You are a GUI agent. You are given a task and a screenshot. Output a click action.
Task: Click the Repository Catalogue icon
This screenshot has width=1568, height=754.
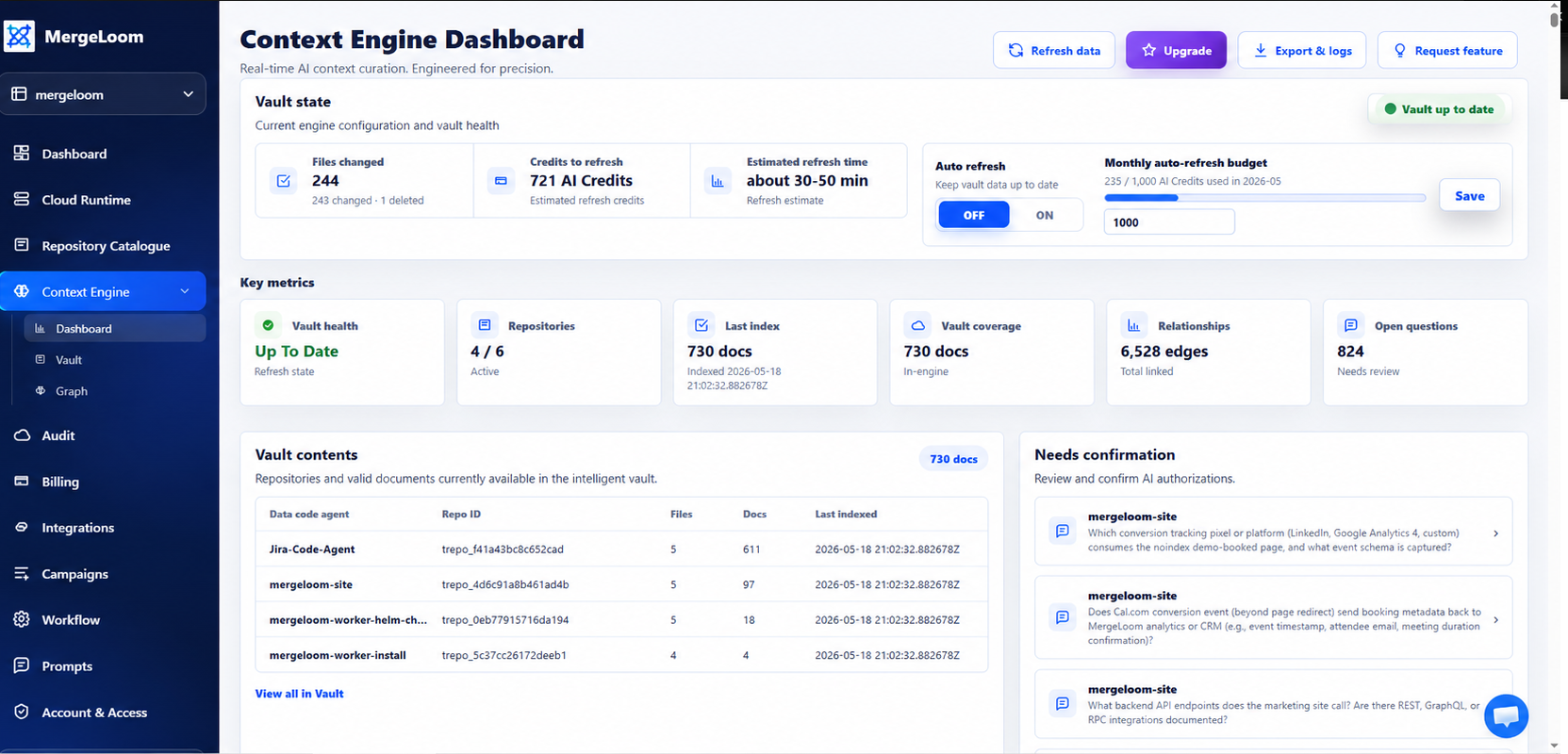[22, 245]
